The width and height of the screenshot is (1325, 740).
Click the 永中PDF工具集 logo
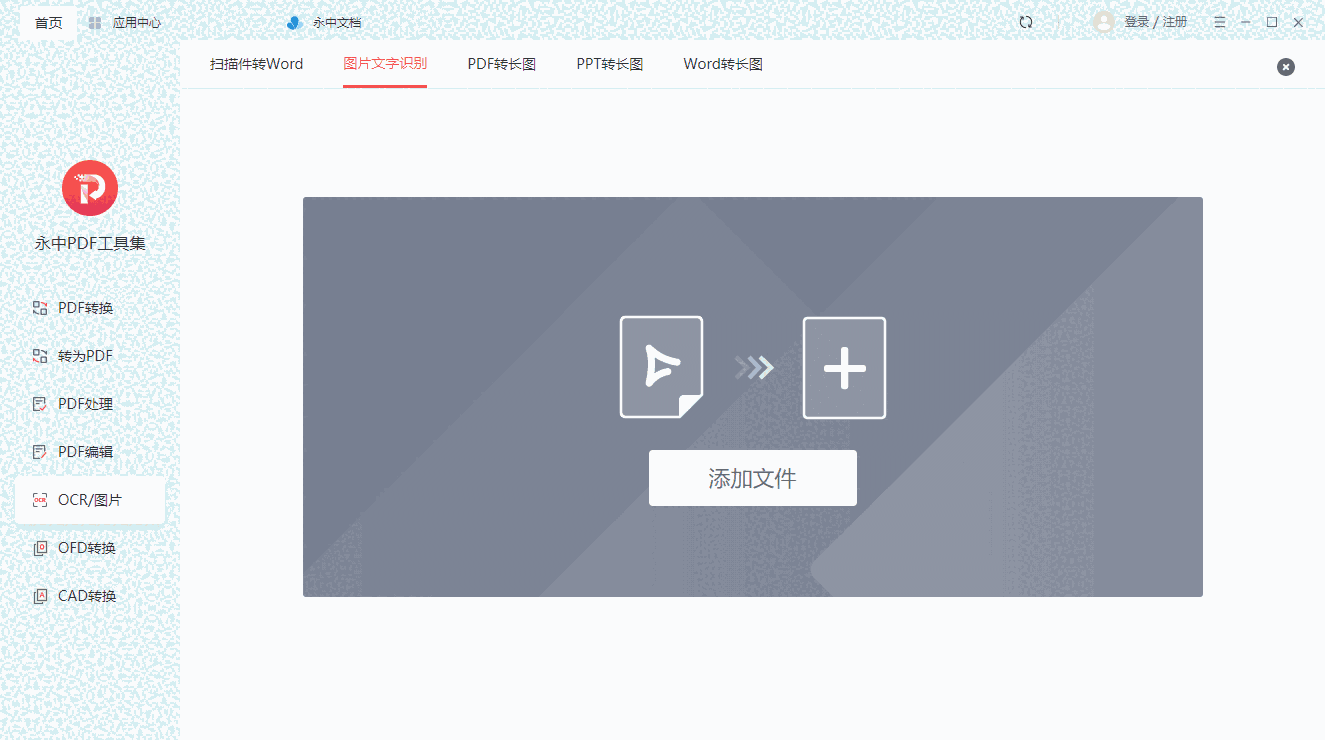click(x=89, y=187)
